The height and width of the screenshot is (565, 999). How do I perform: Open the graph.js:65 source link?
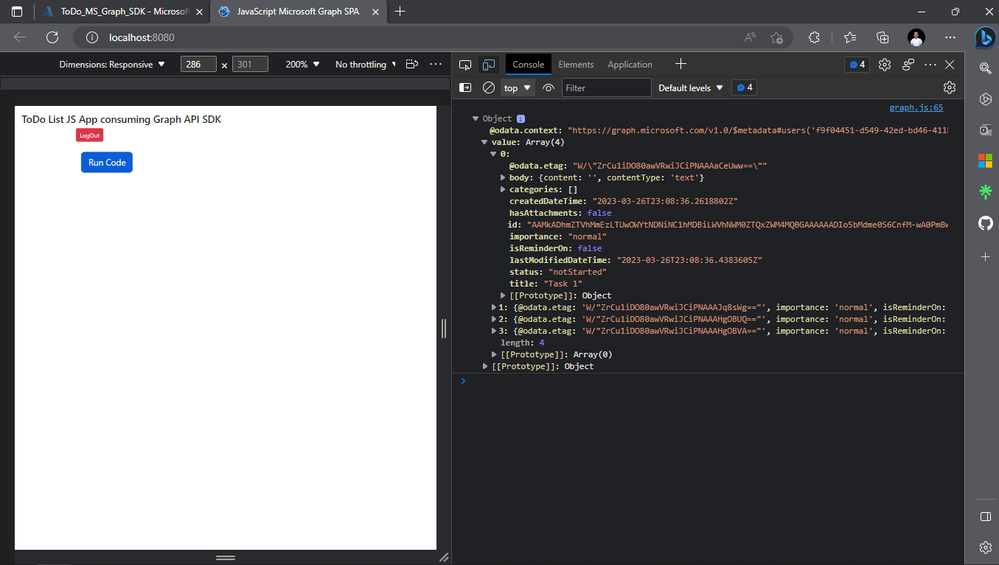tap(916, 108)
